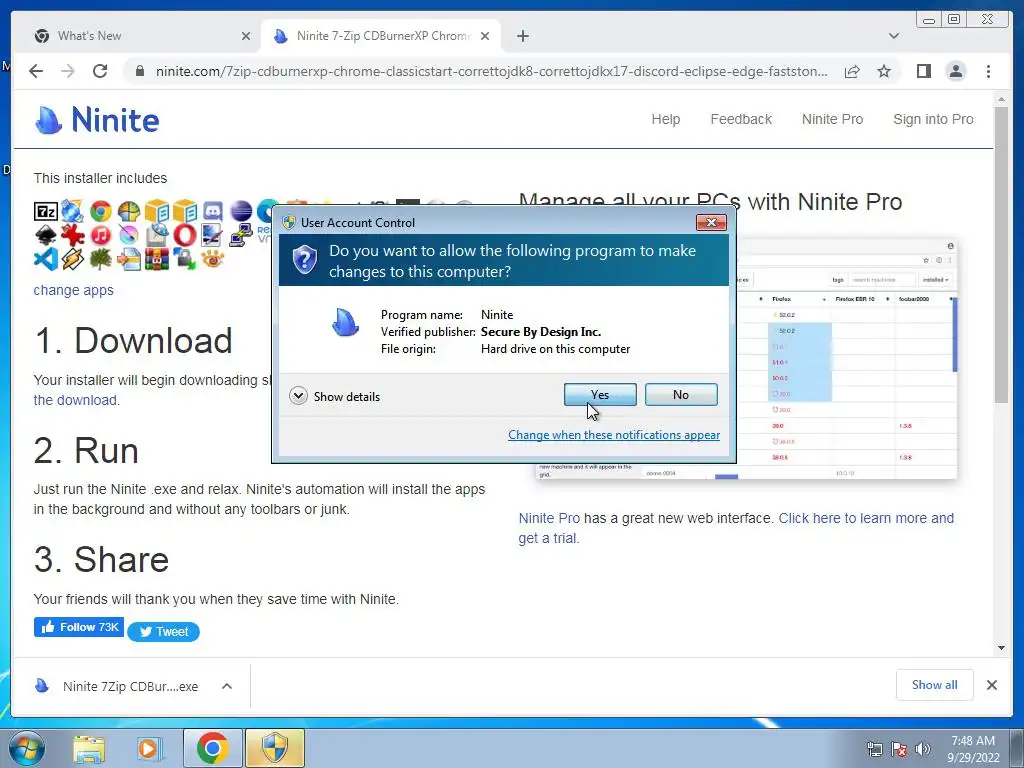This screenshot has width=1024, height=768.
Task: Click the WinSCP padlock icon
Action: pos(185,259)
